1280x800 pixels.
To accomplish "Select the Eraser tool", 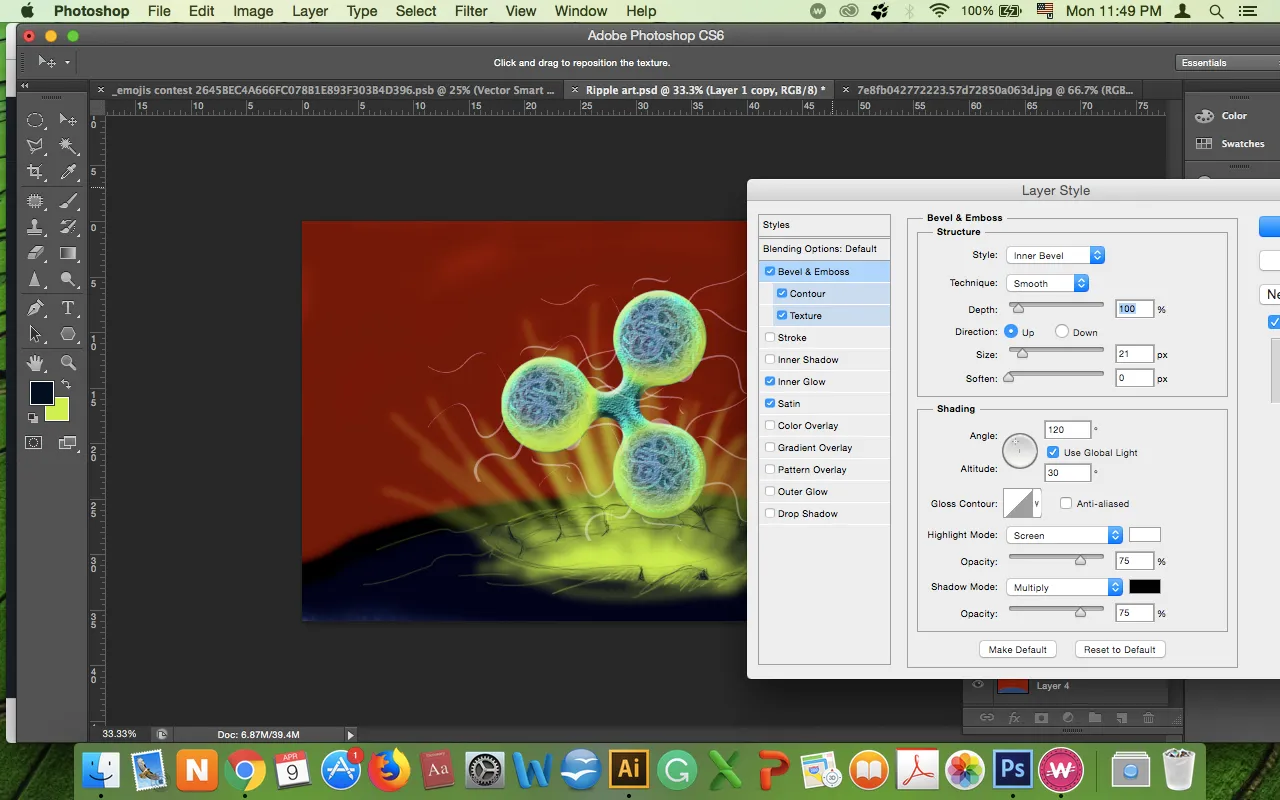I will coord(35,254).
